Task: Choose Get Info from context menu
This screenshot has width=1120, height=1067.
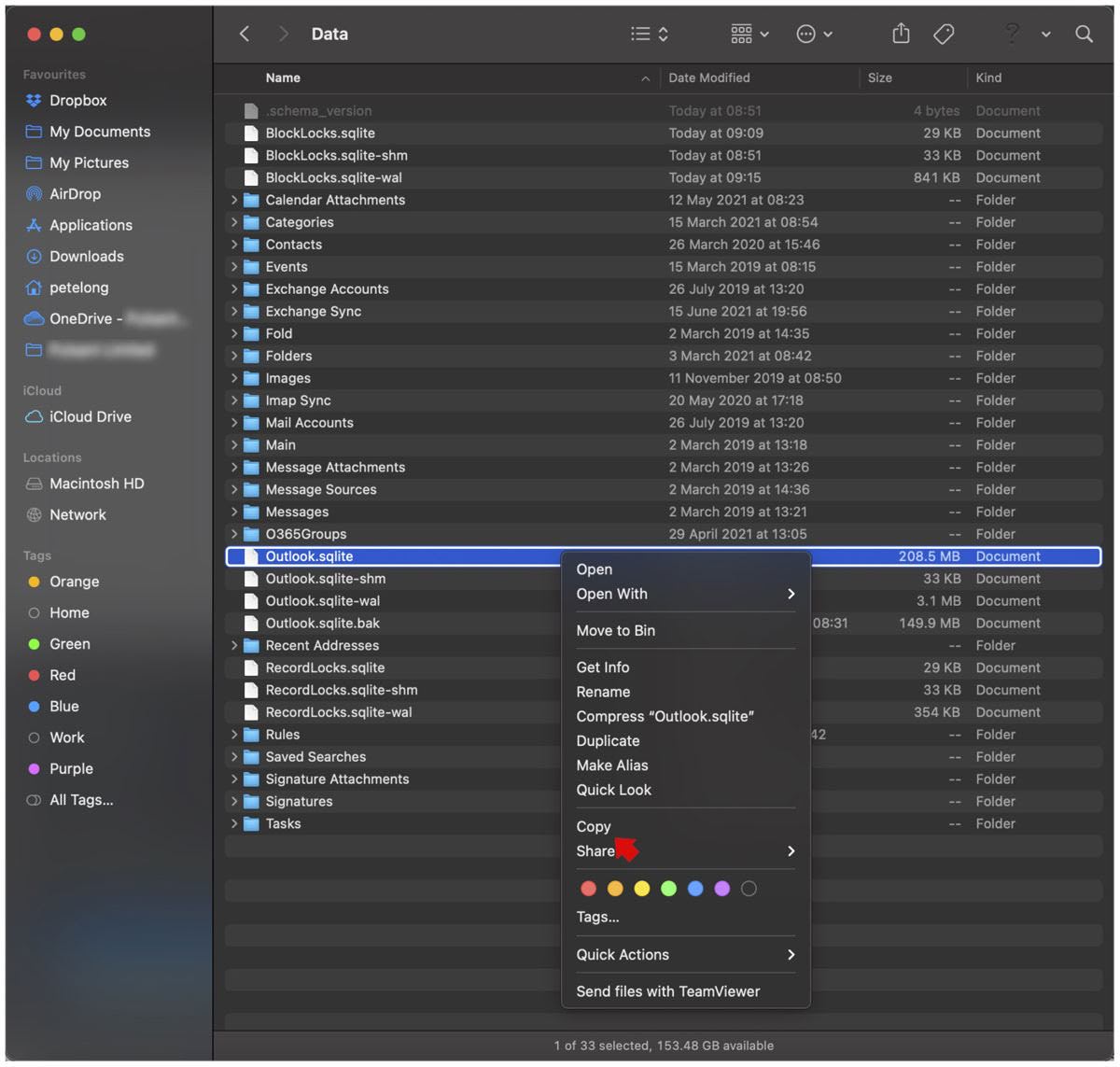Action: tap(686, 667)
